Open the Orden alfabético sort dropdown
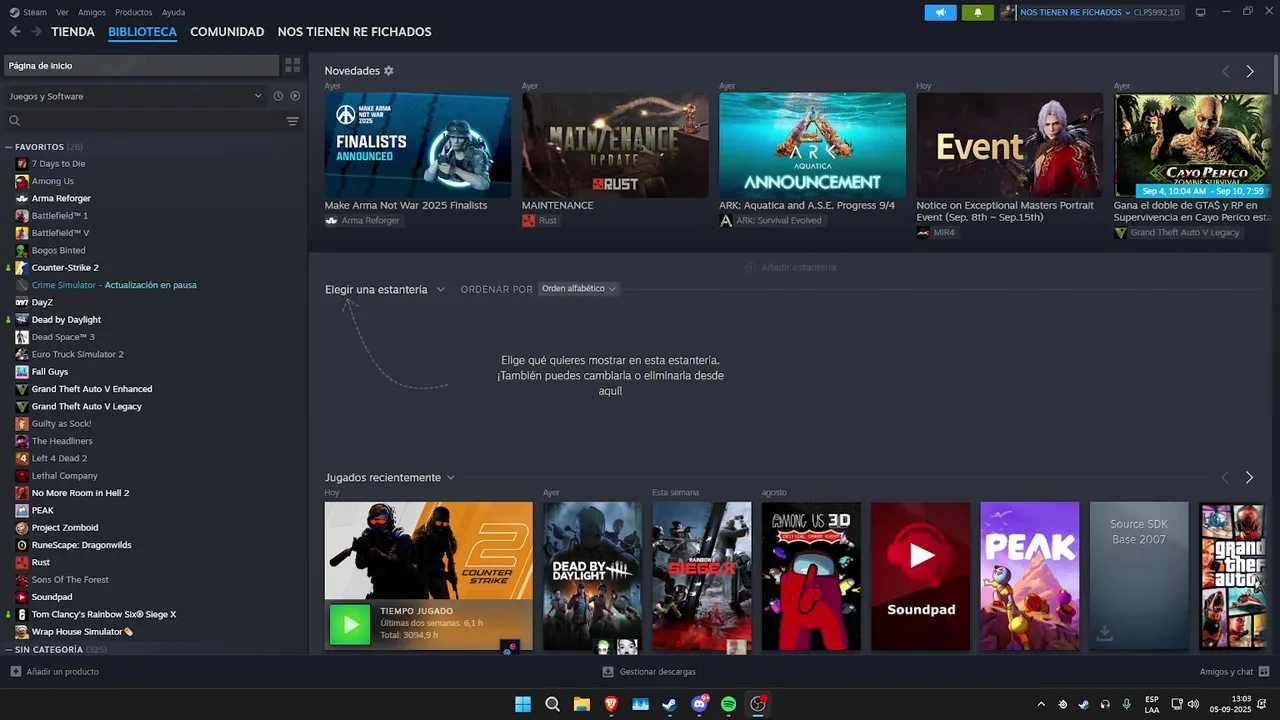The image size is (1280, 720). [x=579, y=289]
